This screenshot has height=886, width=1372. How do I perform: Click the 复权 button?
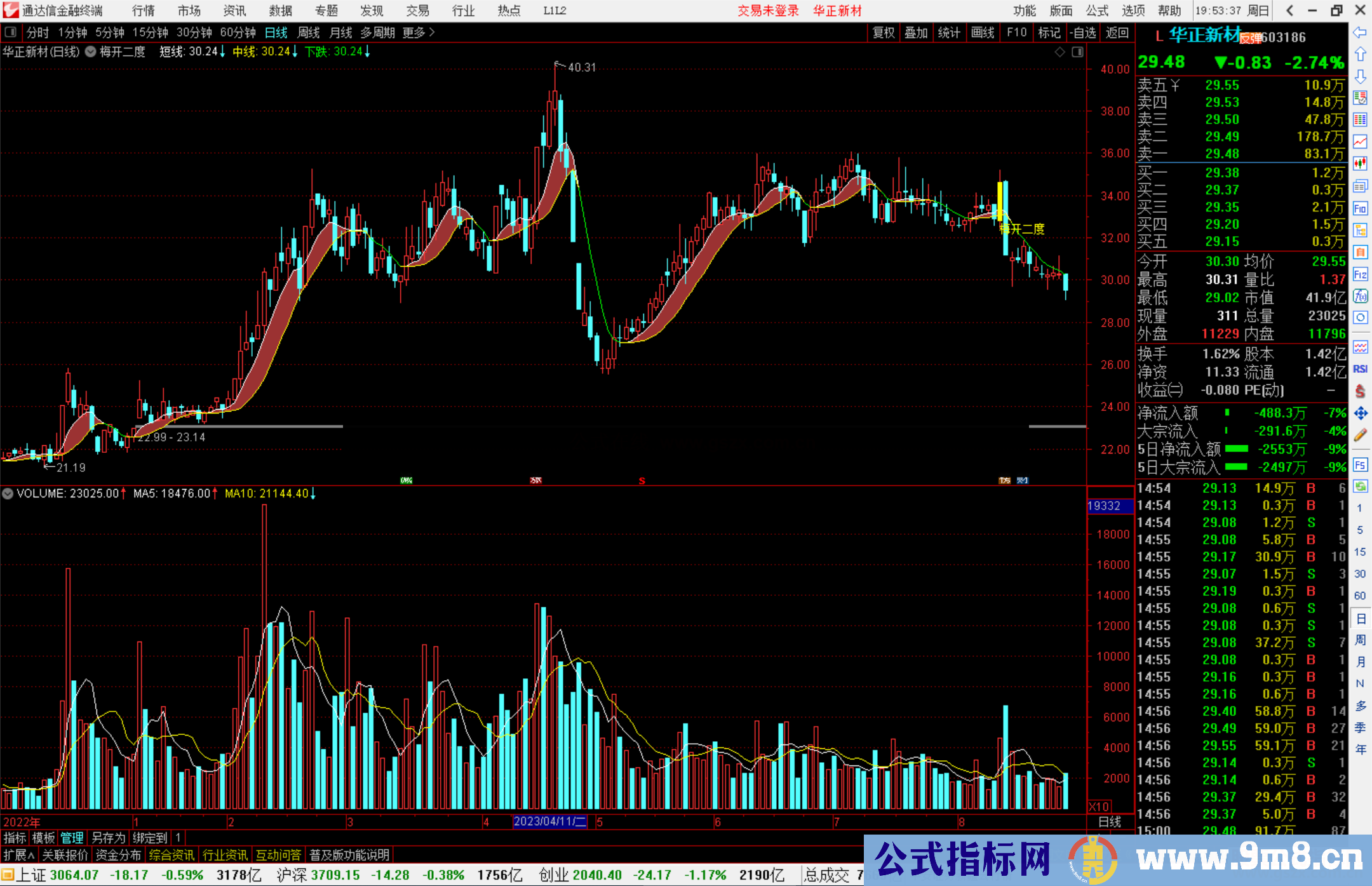[883, 32]
